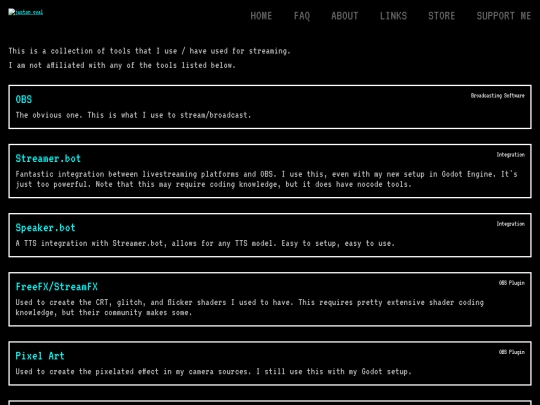This screenshot has width=540, height=405.
Task: Click the Integration tag on Streamer.bot card
Action: [511, 155]
